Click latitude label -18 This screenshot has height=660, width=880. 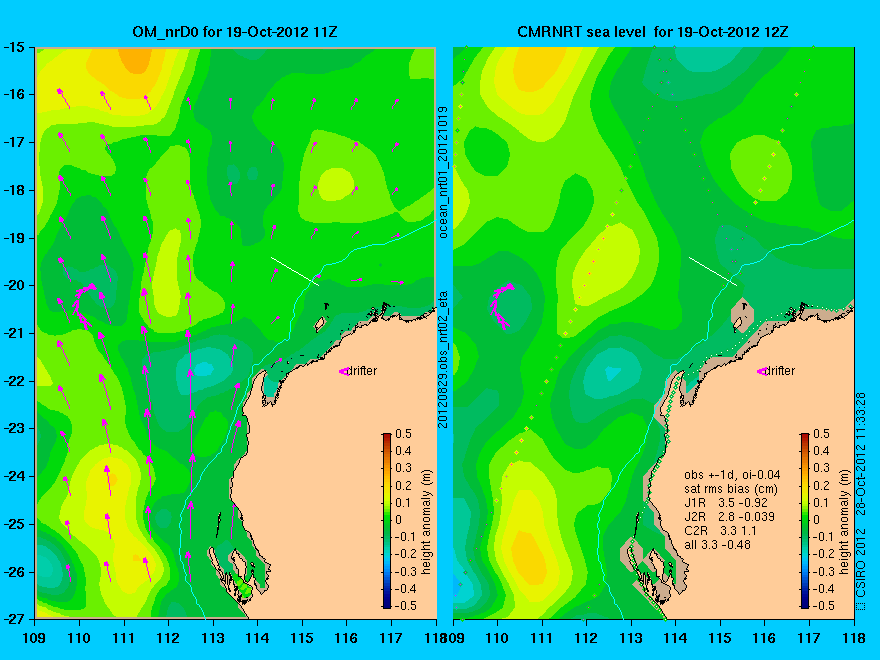tap(14, 190)
